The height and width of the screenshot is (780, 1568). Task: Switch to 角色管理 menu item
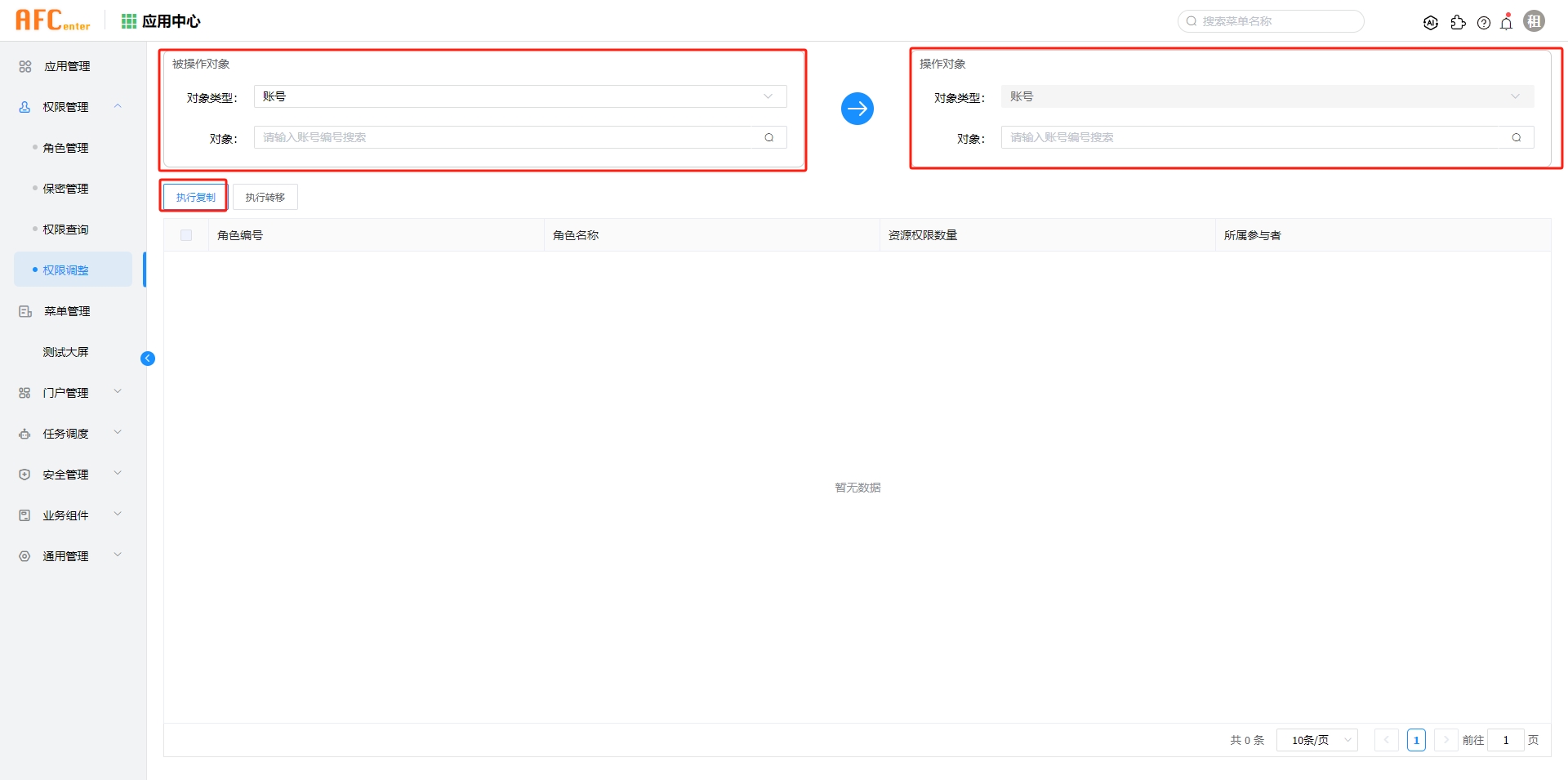(x=65, y=148)
